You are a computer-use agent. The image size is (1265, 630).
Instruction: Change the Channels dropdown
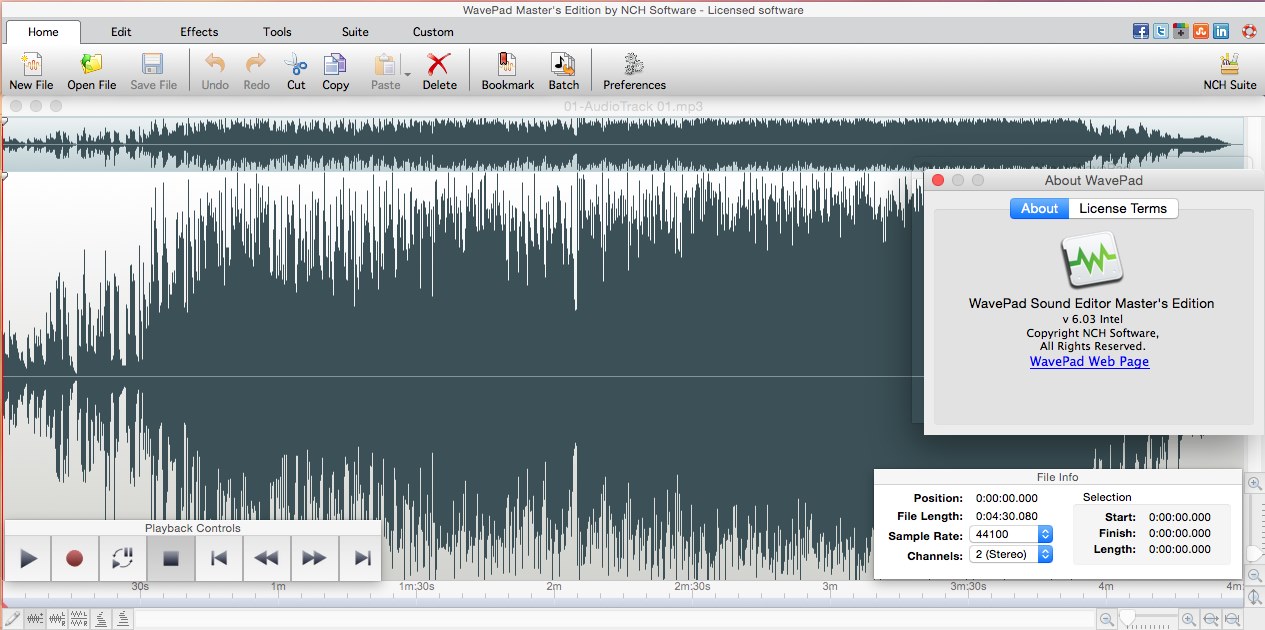(1011, 554)
